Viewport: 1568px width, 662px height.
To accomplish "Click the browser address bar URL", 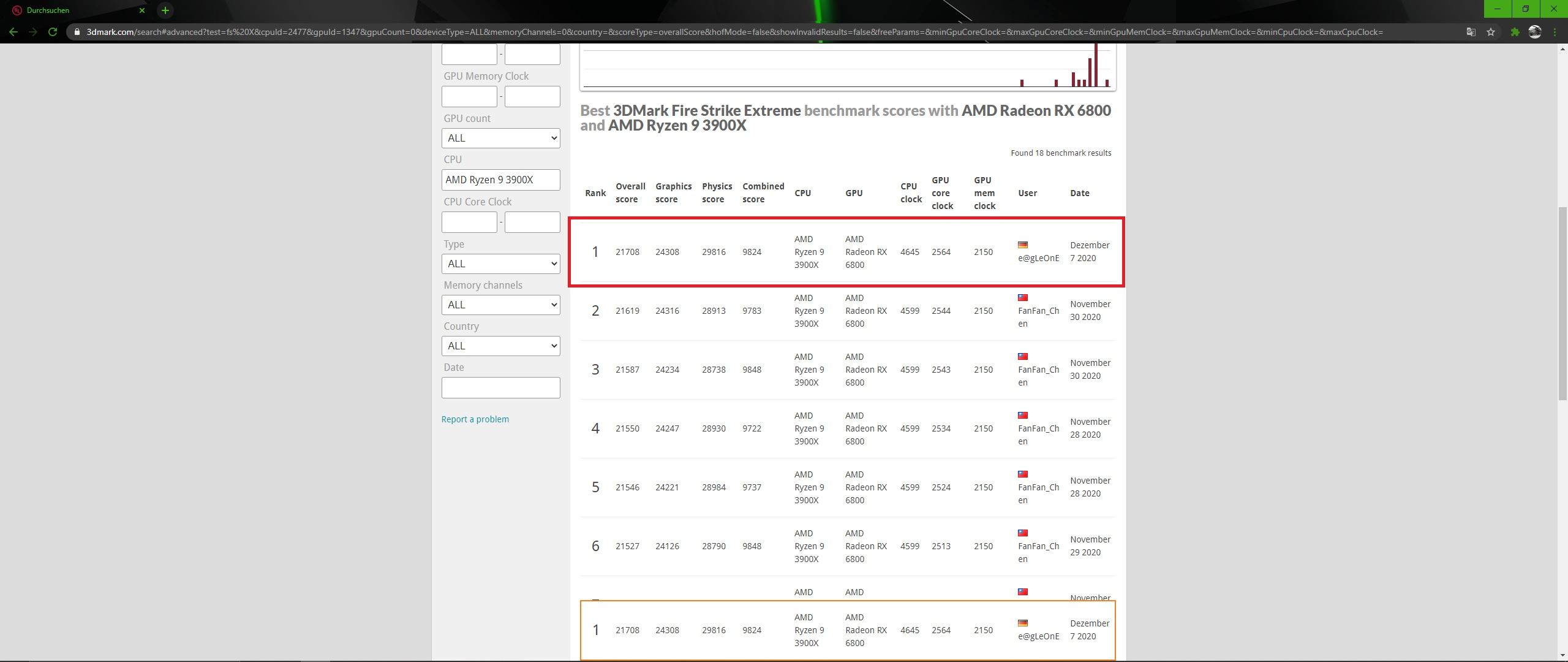I will (734, 32).
